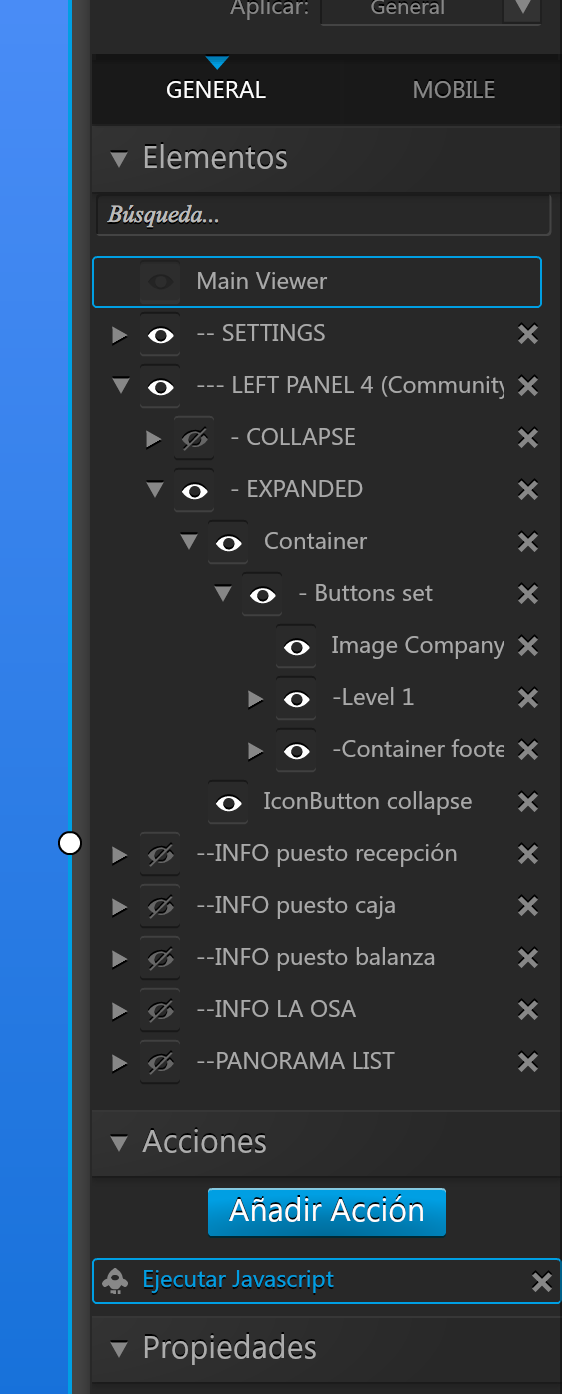Switch to the GENERAL tab
The image size is (562, 1394).
216,90
